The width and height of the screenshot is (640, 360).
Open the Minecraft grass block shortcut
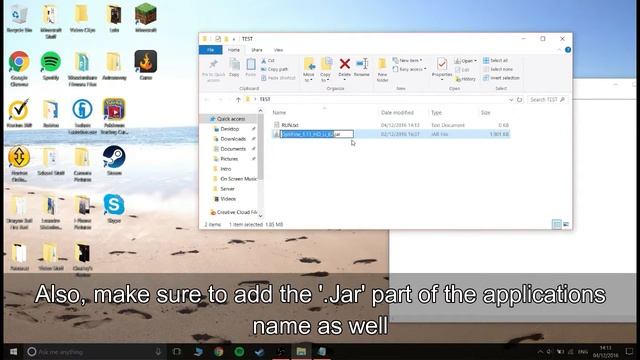coord(146,18)
